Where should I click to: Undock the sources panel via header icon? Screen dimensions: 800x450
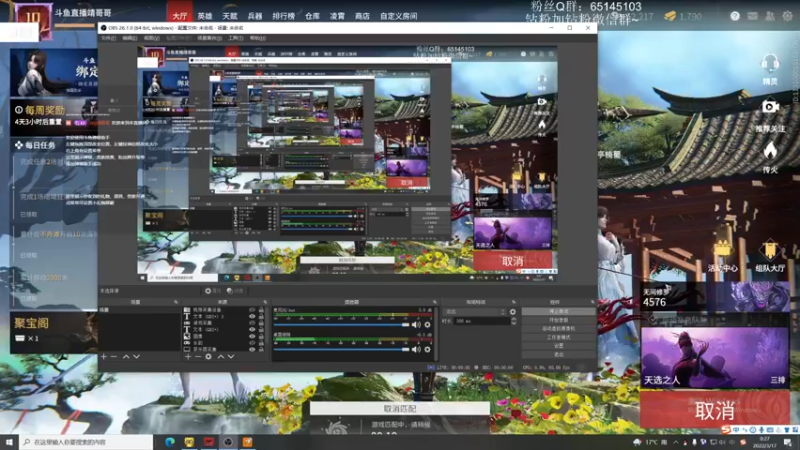tap(265, 302)
